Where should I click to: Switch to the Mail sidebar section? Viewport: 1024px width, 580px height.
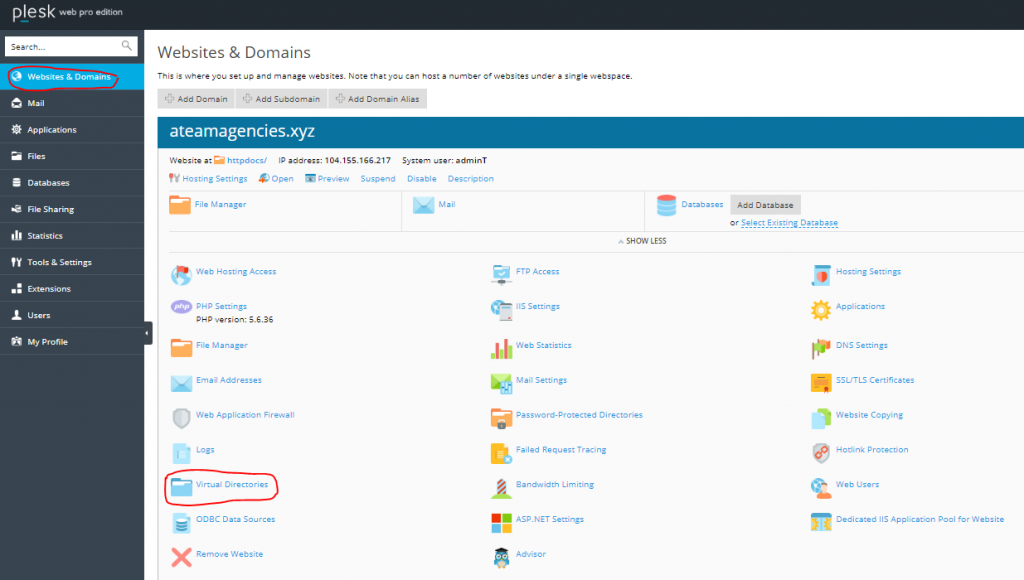click(40, 103)
